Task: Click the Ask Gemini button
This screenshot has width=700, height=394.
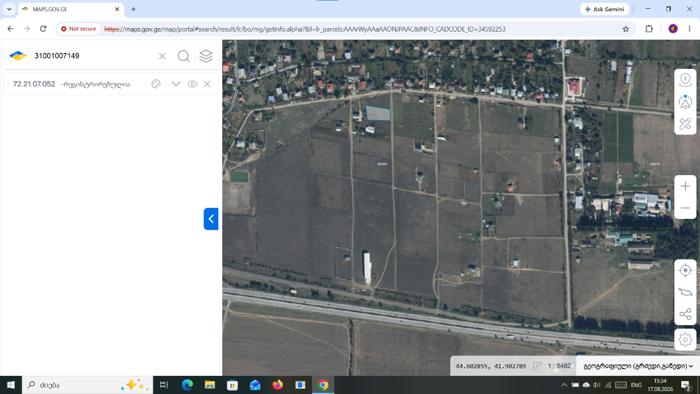Action: (605, 9)
